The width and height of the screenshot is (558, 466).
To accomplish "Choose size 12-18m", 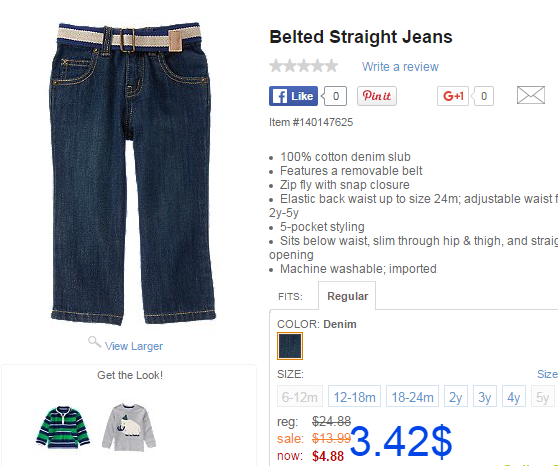I will (x=354, y=396).
